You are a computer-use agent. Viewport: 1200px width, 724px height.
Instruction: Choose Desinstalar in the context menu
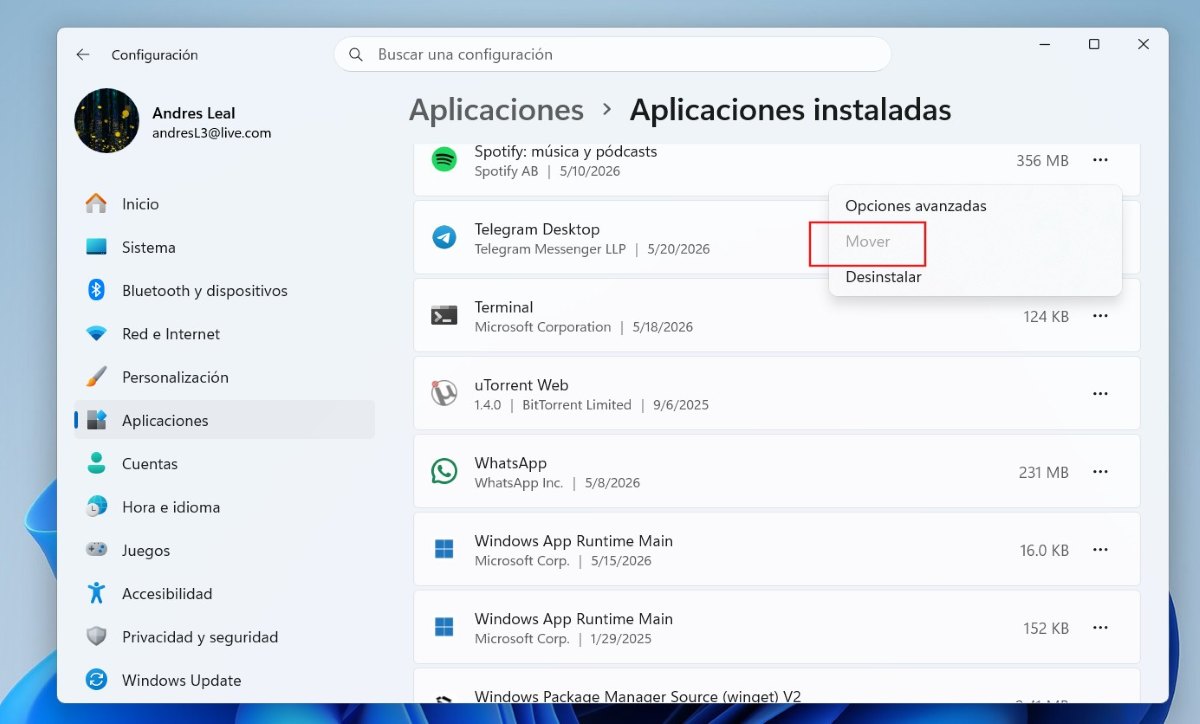coord(975,277)
